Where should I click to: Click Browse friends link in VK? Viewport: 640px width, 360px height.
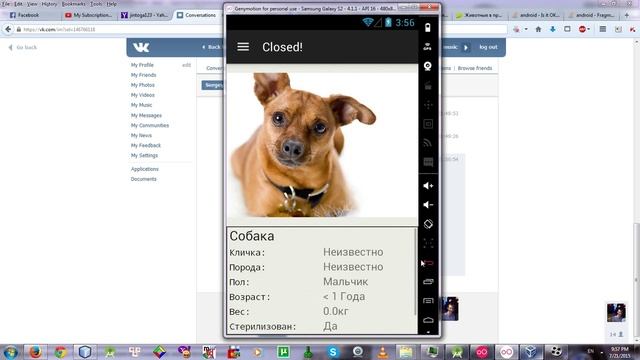click(475, 68)
